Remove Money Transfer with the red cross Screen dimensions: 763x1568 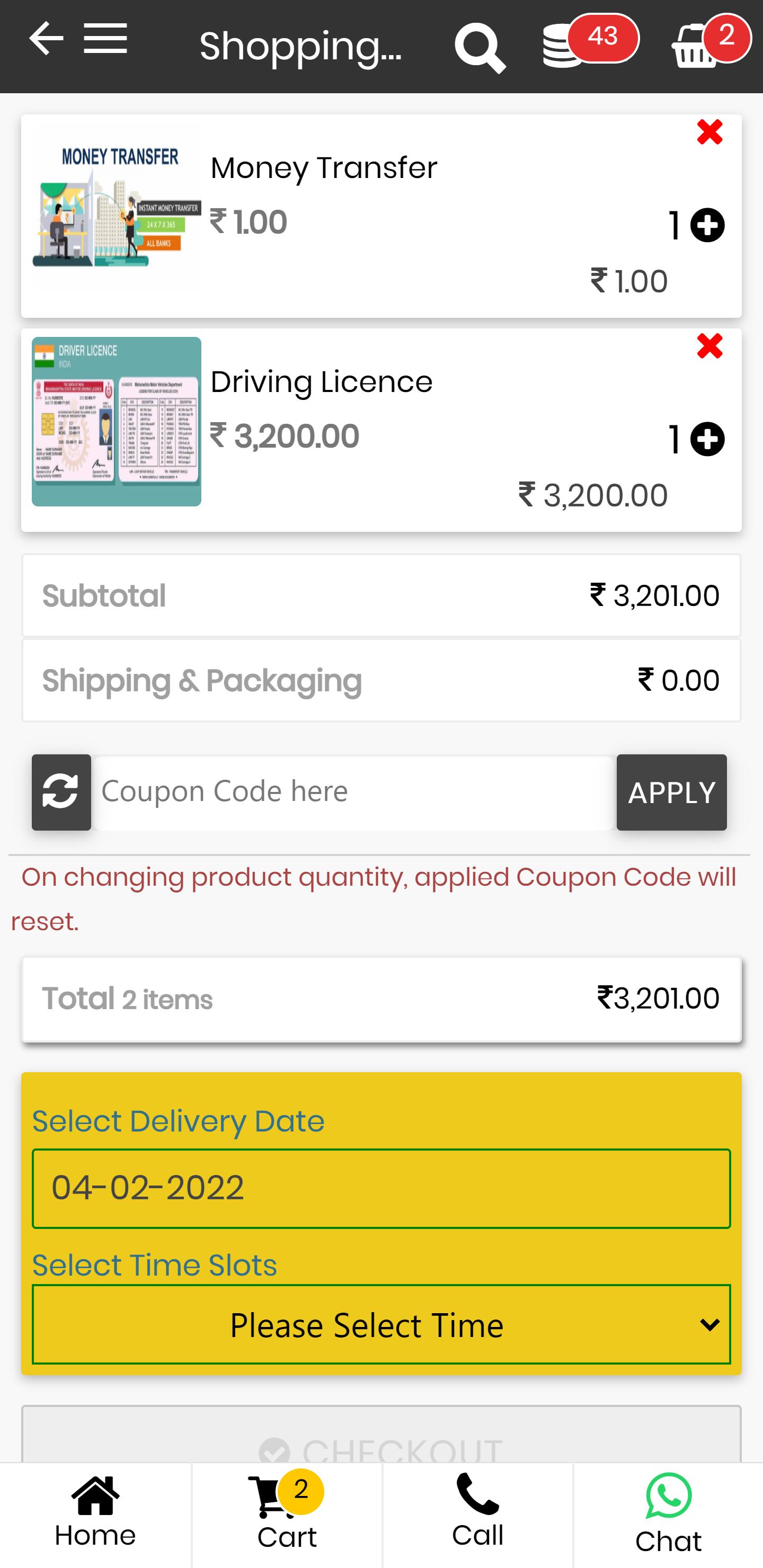pos(709,132)
